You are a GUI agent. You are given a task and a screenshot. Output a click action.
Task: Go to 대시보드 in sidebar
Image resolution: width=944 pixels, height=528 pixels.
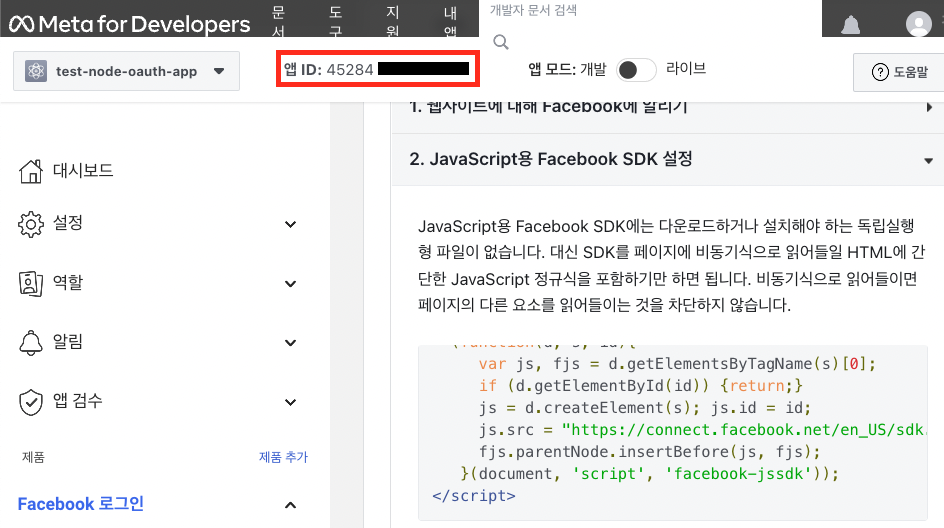[x=83, y=170]
